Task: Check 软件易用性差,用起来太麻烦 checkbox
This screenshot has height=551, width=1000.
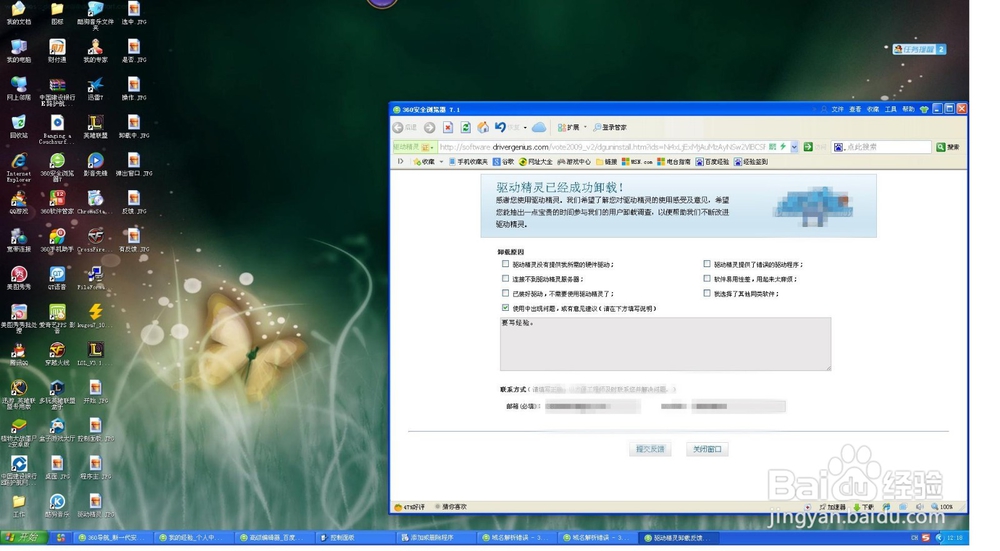Action: pos(707,278)
